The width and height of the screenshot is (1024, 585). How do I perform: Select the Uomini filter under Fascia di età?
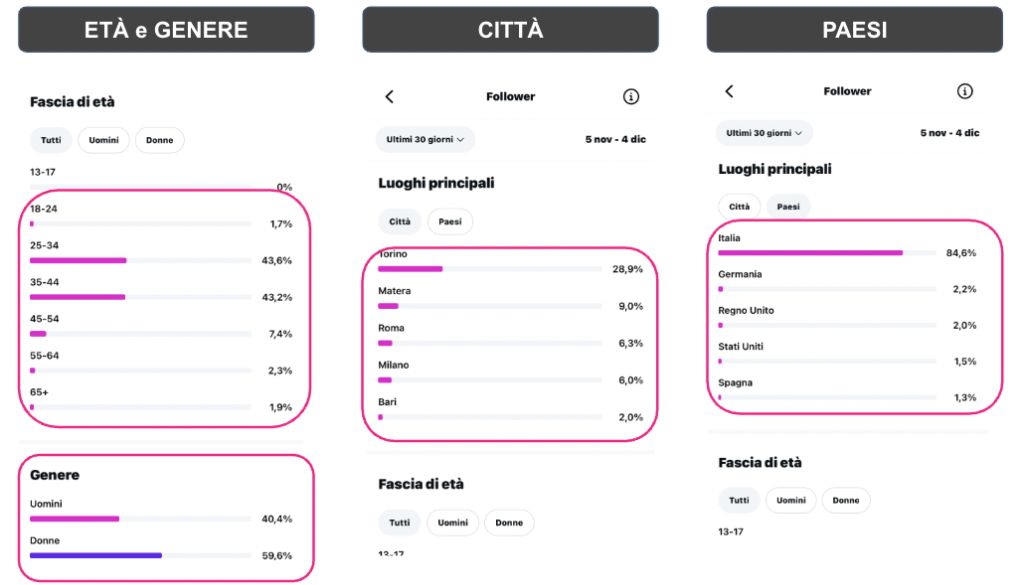(x=103, y=140)
